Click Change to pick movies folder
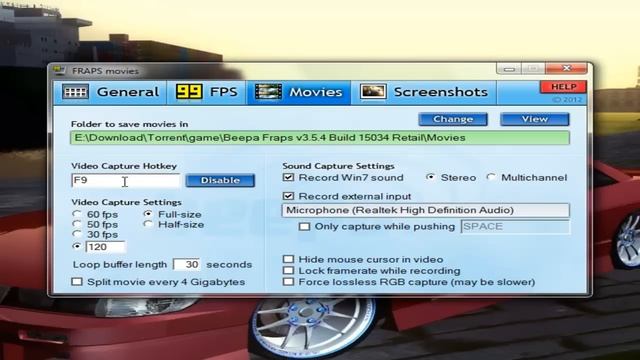The width and height of the screenshot is (640, 360). click(x=453, y=119)
